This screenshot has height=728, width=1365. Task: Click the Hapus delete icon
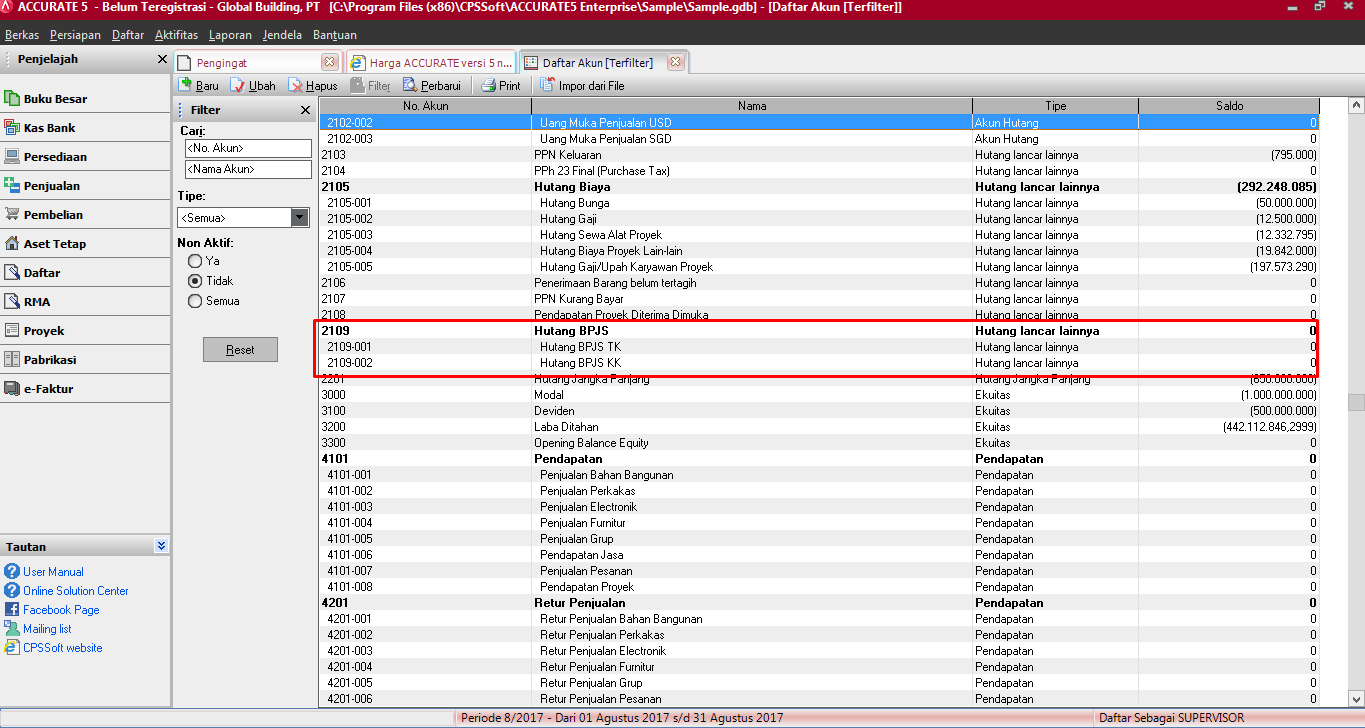click(x=296, y=86)
